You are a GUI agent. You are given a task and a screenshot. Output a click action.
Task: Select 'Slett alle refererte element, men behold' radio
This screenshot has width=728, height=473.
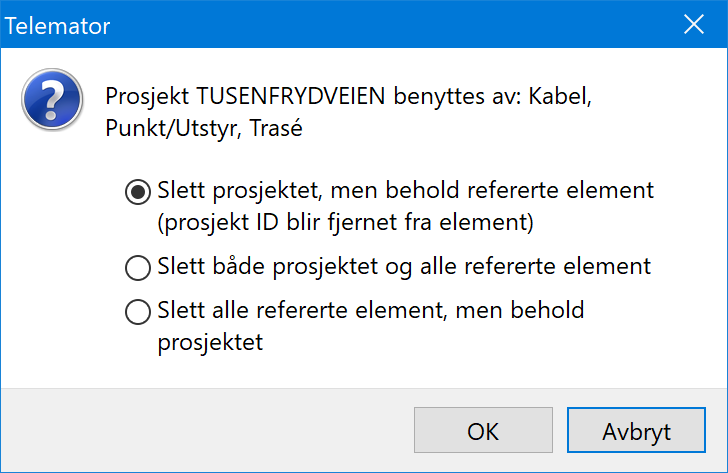[x=138, y=311]
